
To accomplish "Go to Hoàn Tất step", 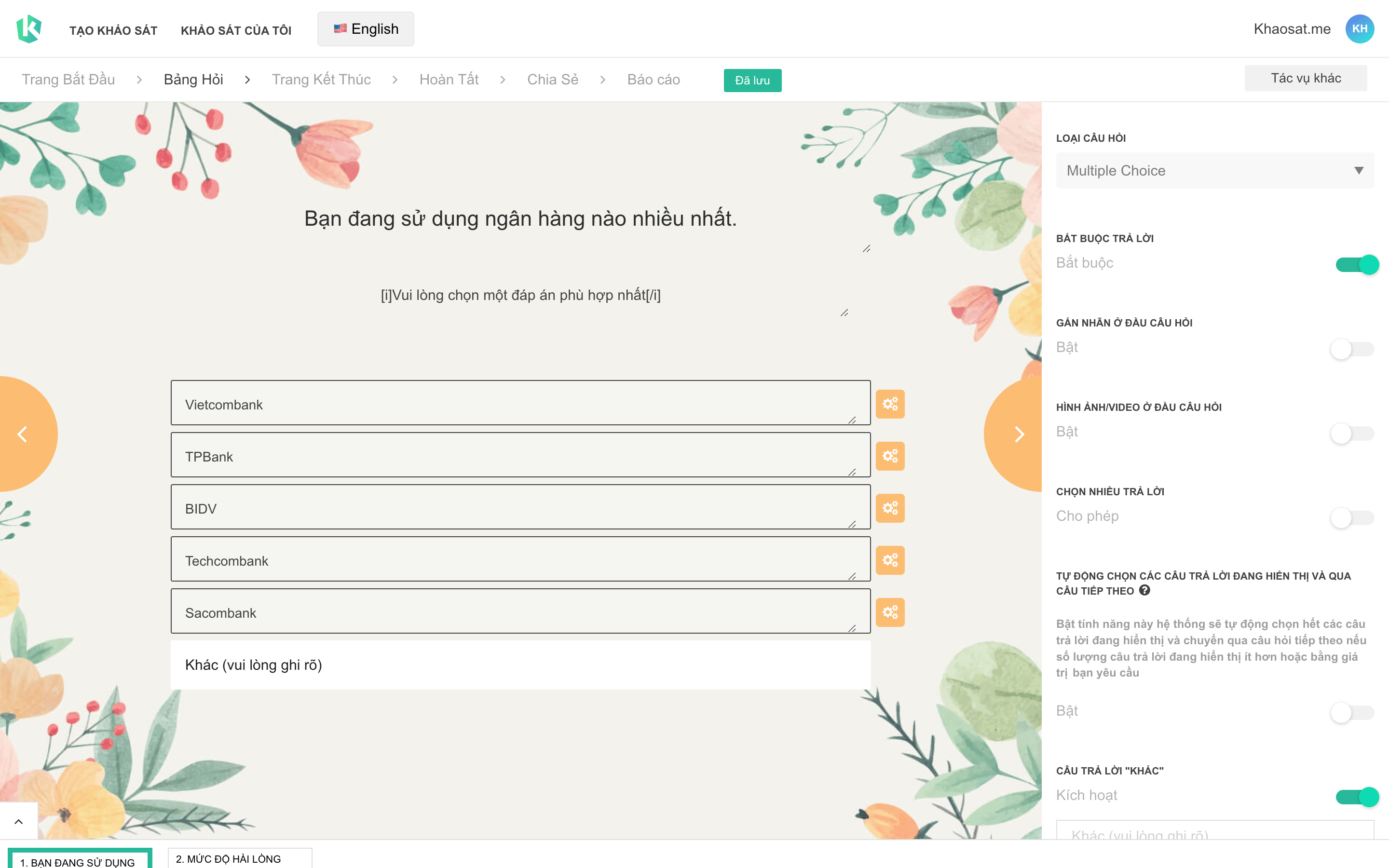I will pyautogui.click(x=449, y=79).
